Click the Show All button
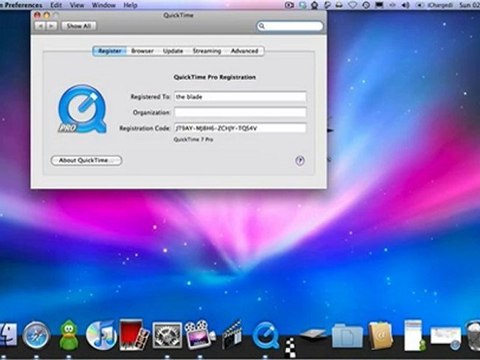This screenshot has height=360, width=480. click(x=79, y=26)
